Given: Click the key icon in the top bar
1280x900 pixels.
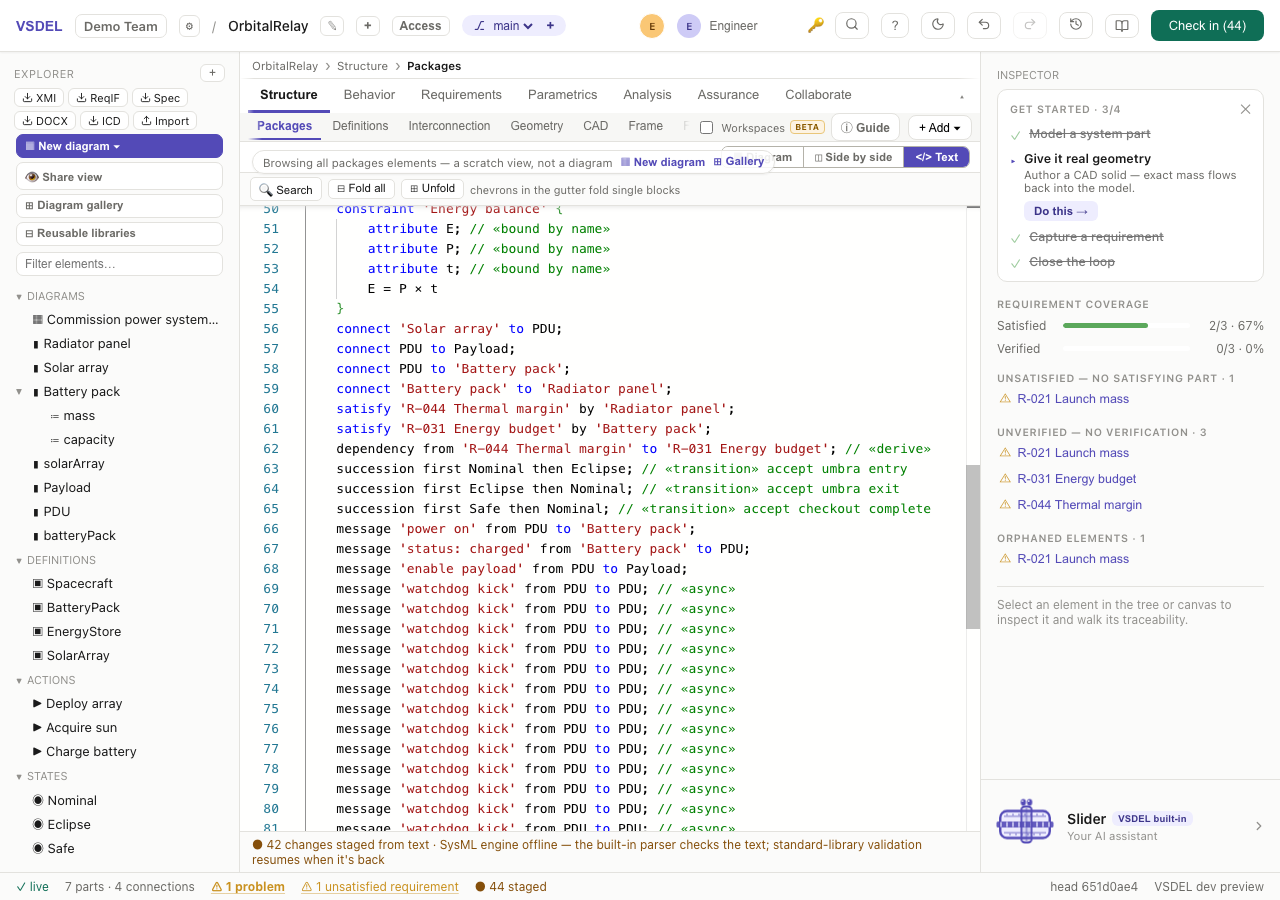Looking at the screenshot, I should point(816,26).
